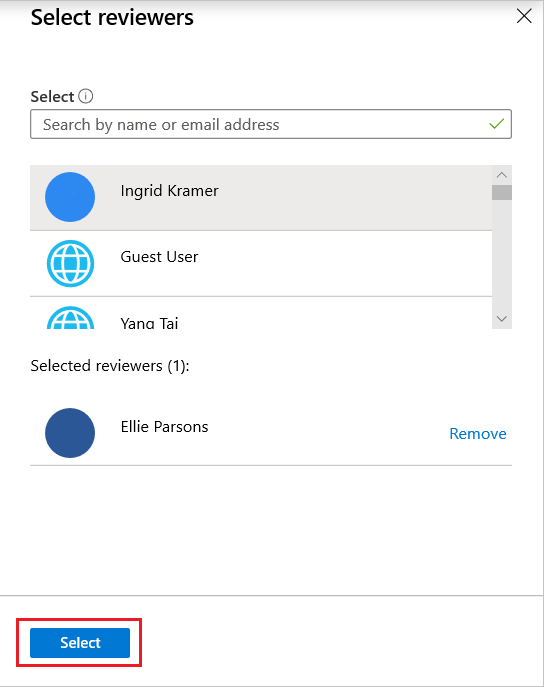The image size is (544, 687).
Task: Pick Guest User as a reviewer
Action: coord(261,263)
